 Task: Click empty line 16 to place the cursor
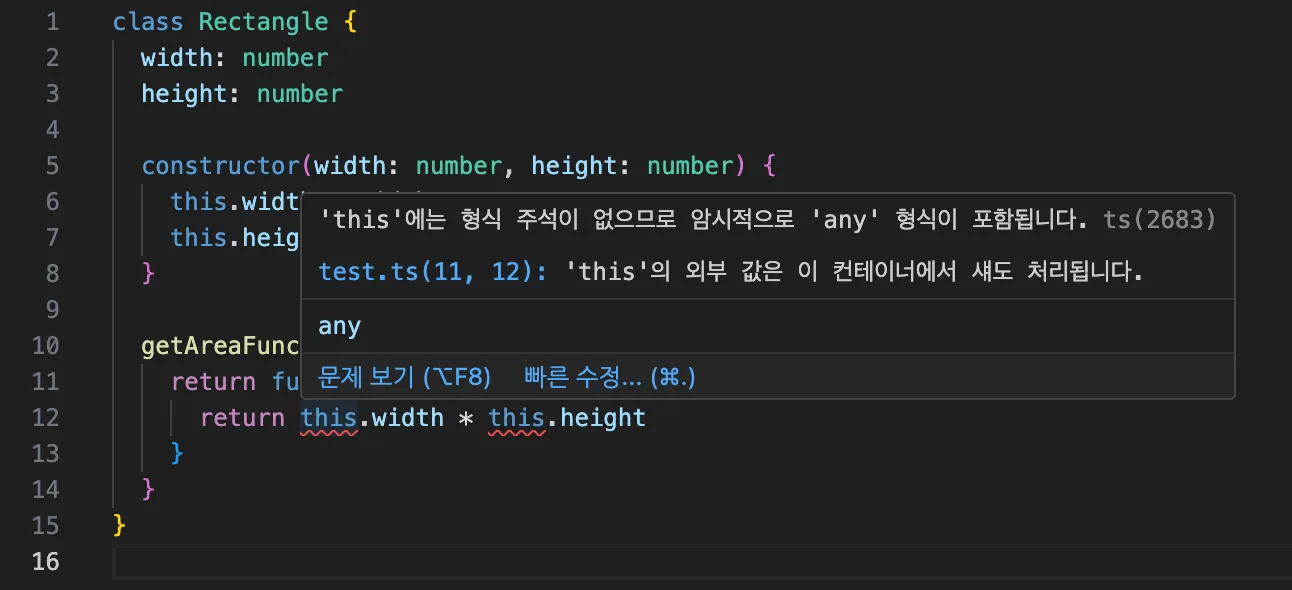pos(200,562)
